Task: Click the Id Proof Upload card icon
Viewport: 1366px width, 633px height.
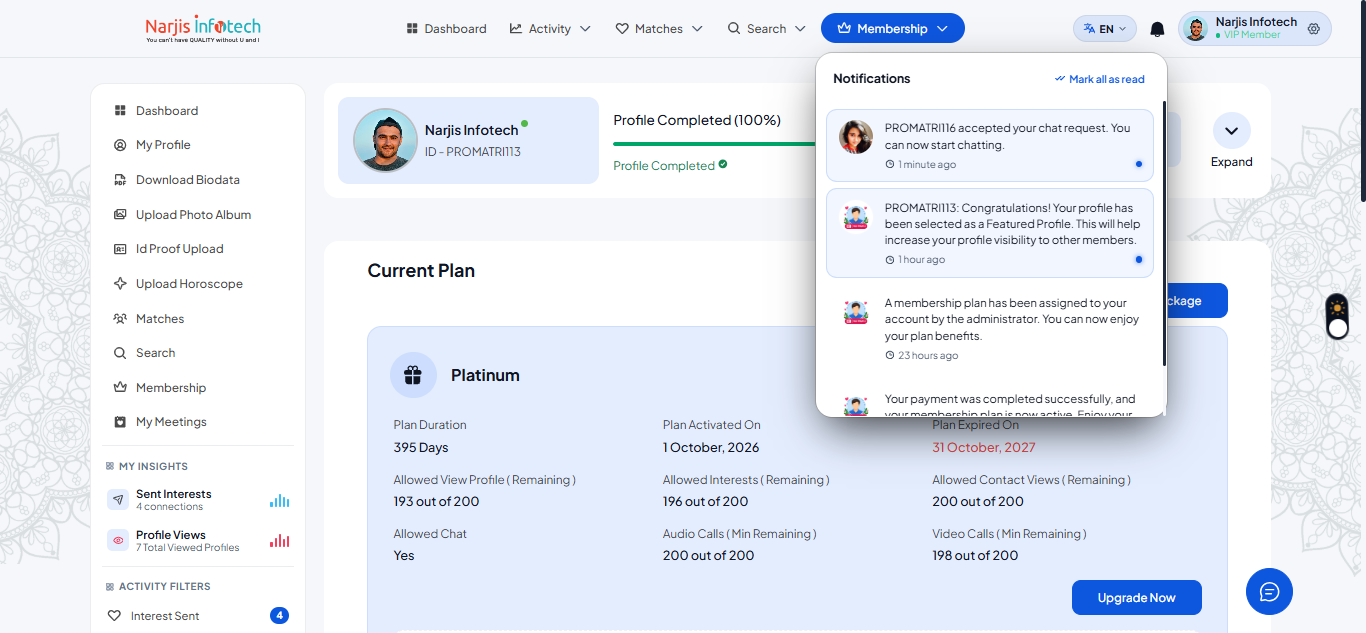Action: (x=120, y=249)
